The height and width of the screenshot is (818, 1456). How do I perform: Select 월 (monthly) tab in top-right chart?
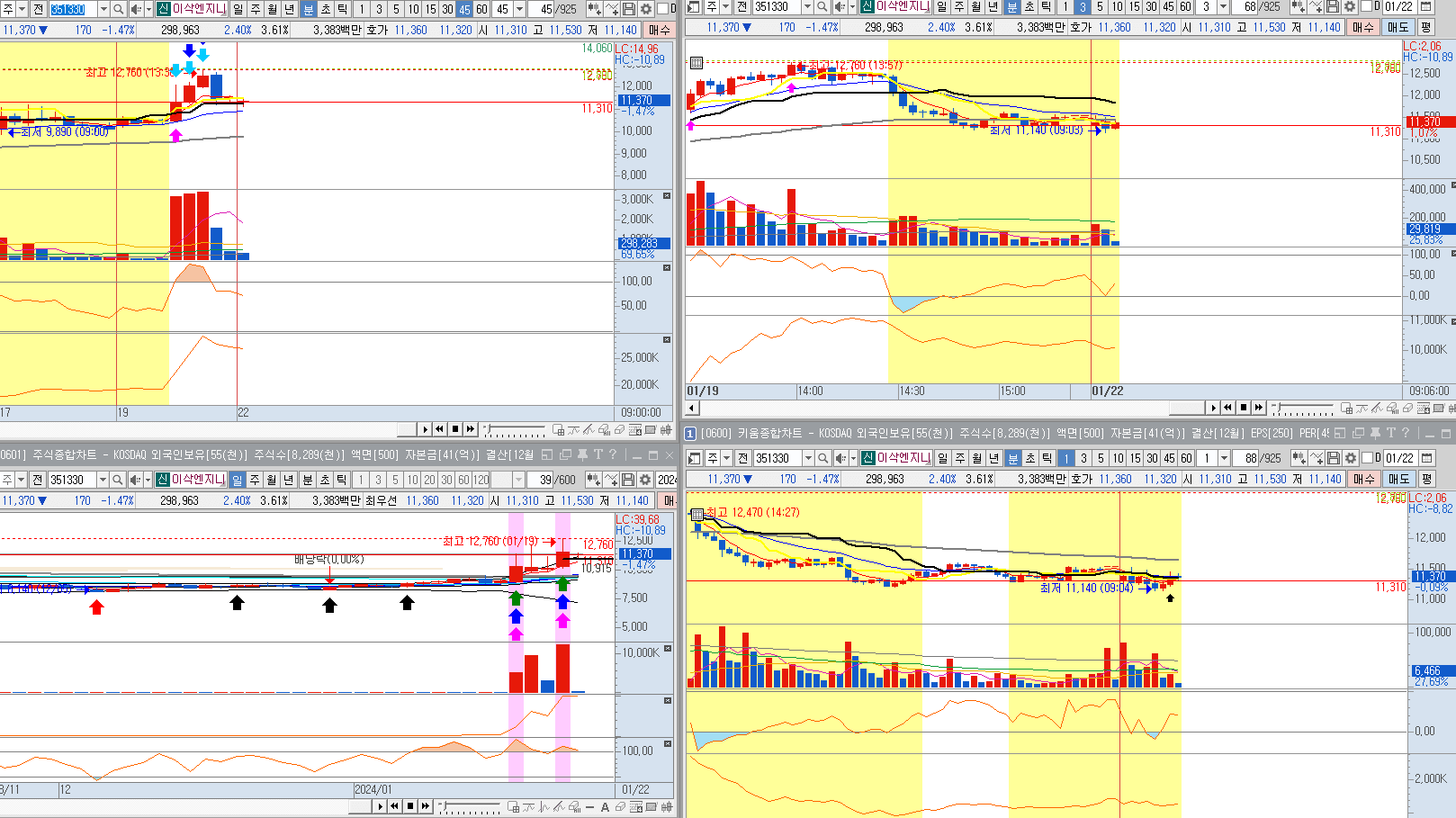tap(976, 6)
